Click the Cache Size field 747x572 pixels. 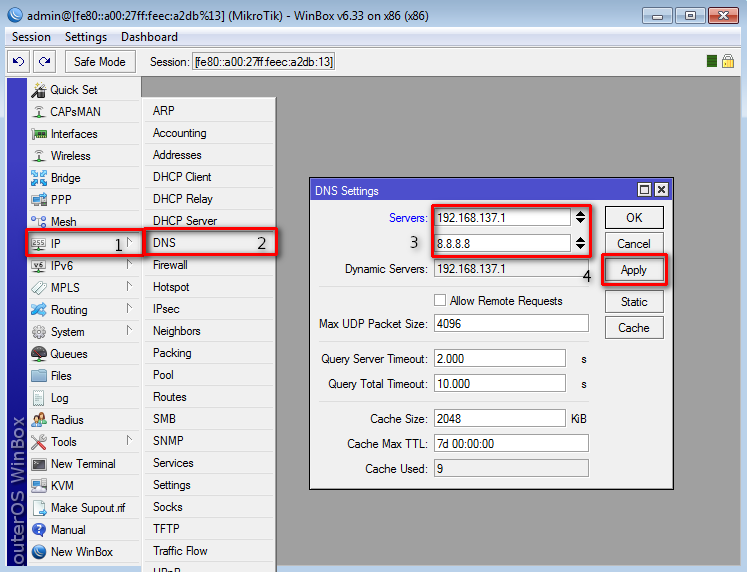(500, 418)
